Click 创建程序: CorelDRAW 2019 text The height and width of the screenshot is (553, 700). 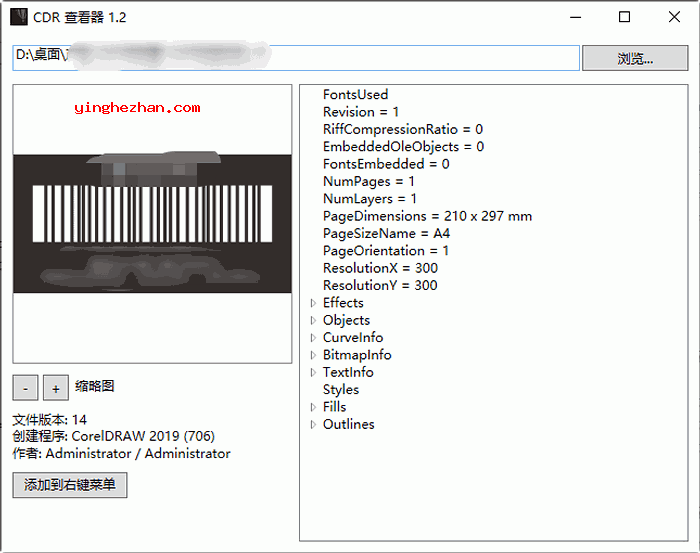pyautogui.click(x=114, y=437)
